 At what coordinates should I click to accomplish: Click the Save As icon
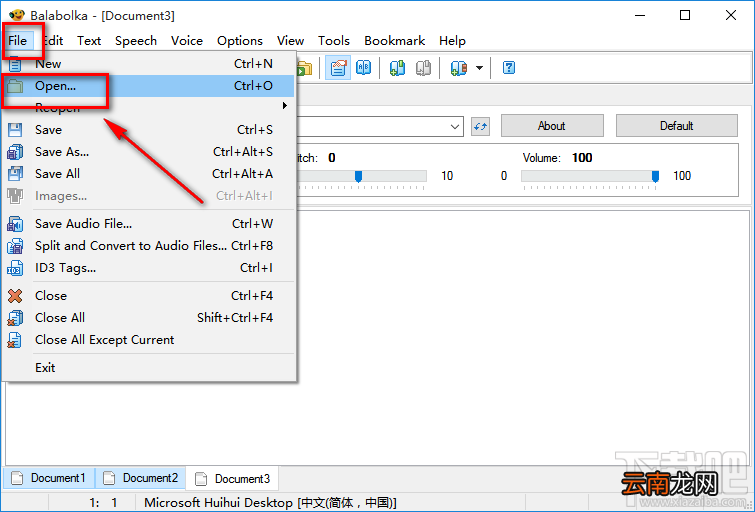[x=15, y=152]
